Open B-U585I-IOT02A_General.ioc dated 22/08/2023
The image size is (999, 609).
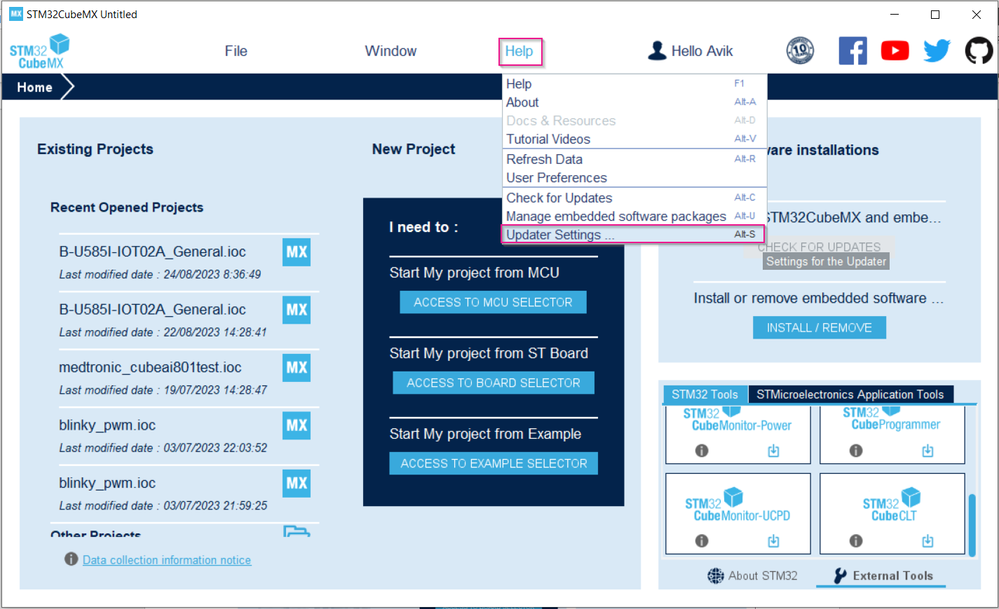152,310
